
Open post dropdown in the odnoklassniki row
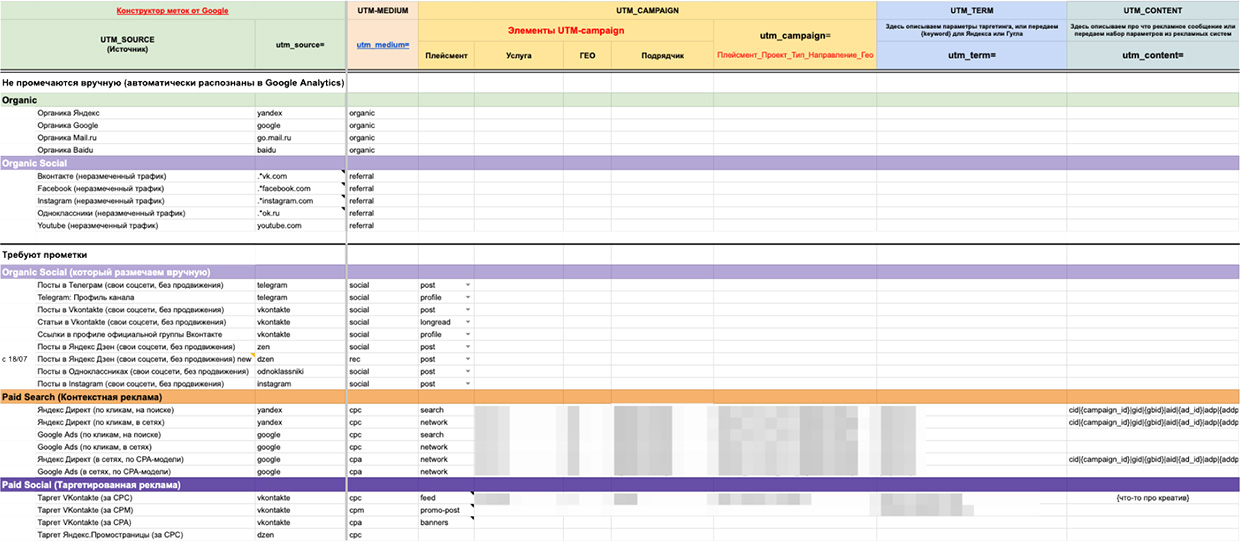[467, 371]
